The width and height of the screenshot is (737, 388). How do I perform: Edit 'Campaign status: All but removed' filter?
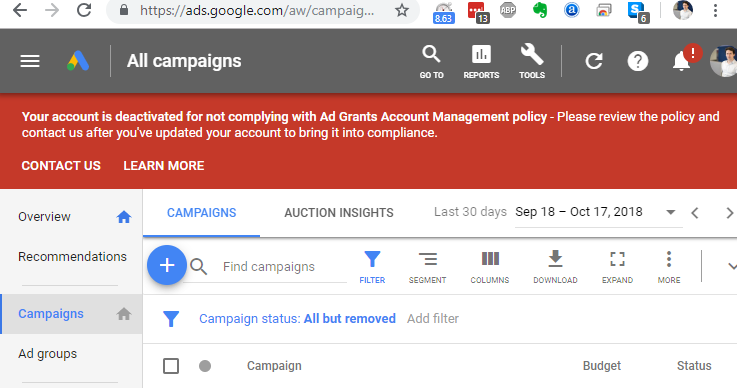coord(298,319)
